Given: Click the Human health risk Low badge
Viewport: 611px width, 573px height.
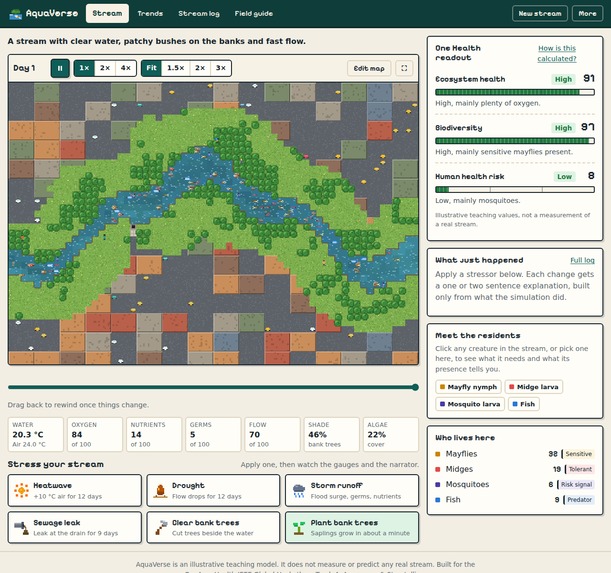Looking at the screenshot, I should [564, 177].
